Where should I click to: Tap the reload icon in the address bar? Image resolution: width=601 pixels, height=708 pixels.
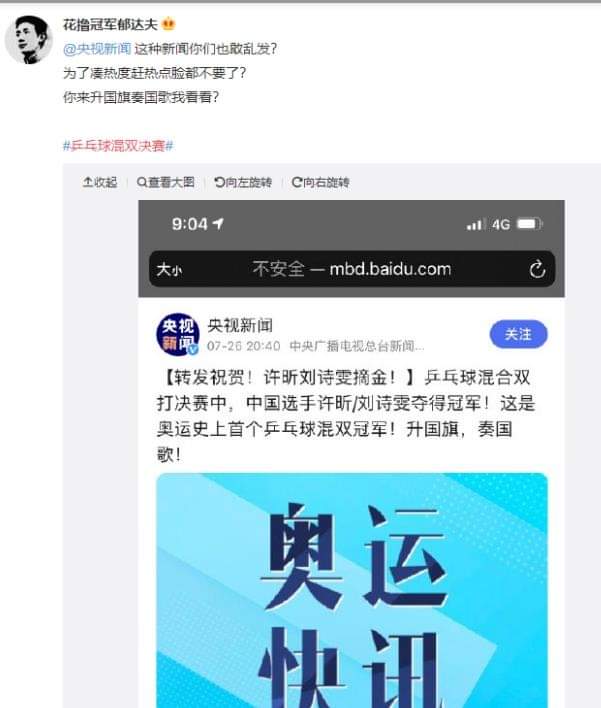[x=537, y=269]
